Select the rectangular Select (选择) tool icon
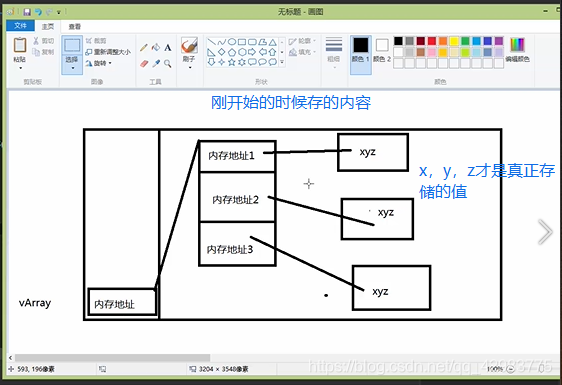 [72, 46]
